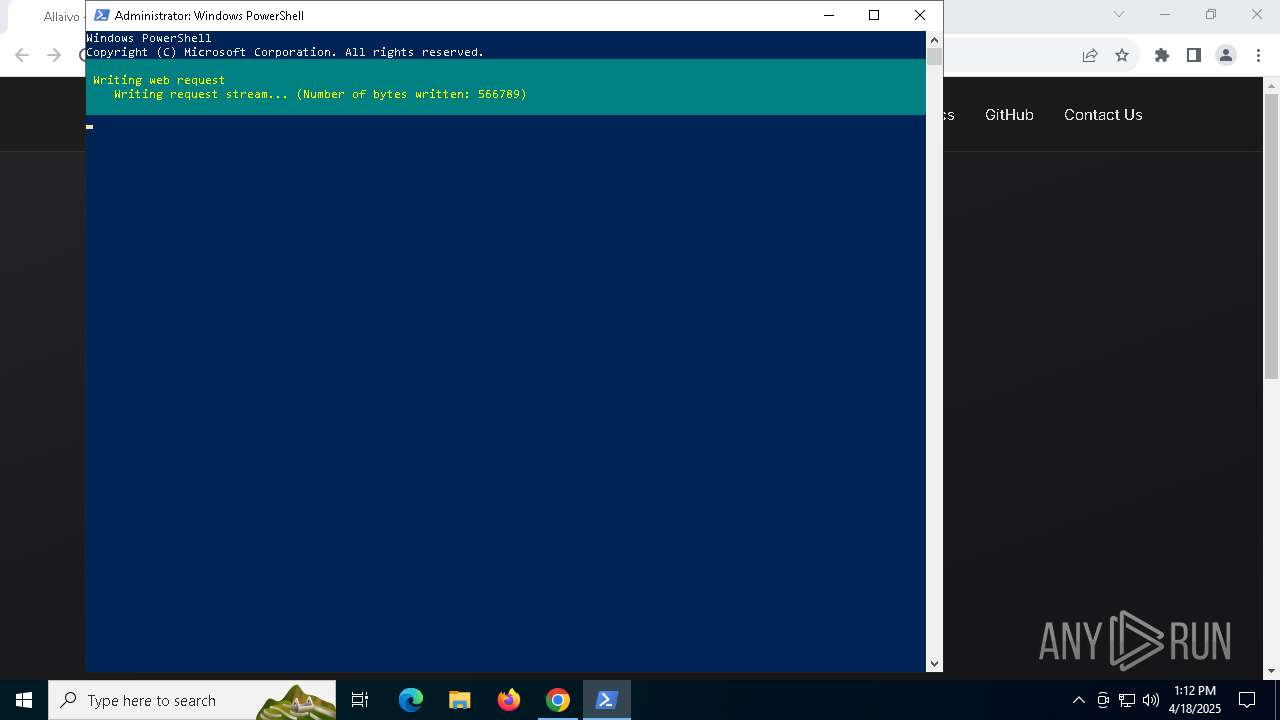Open volume control tray icon

(1151, 700)
